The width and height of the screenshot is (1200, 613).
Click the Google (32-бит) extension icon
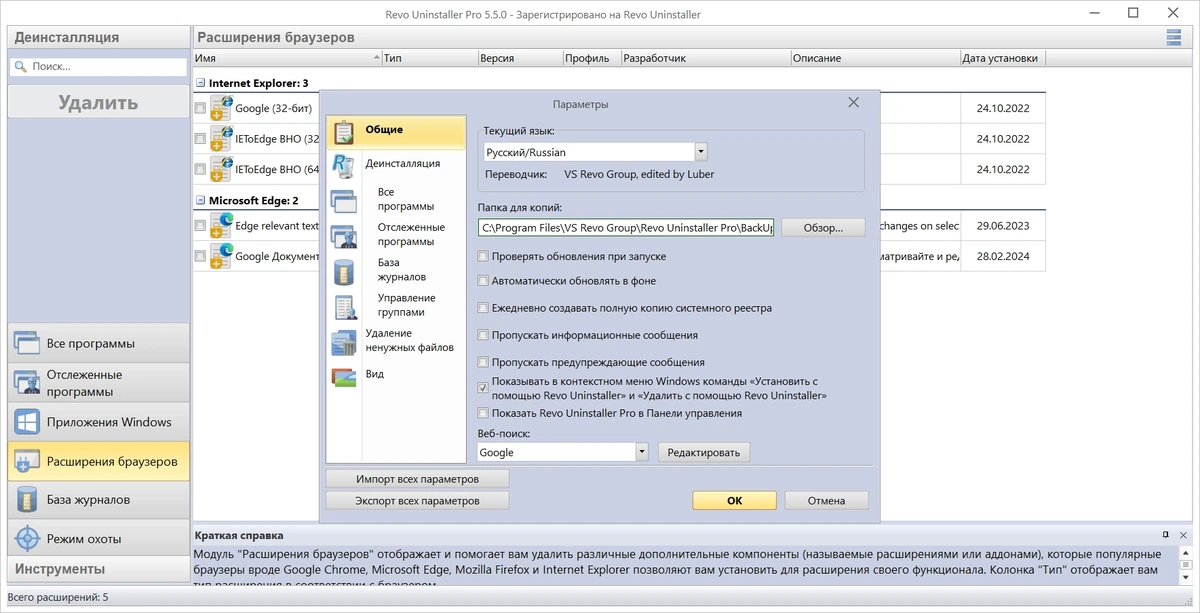pos(221,108)
